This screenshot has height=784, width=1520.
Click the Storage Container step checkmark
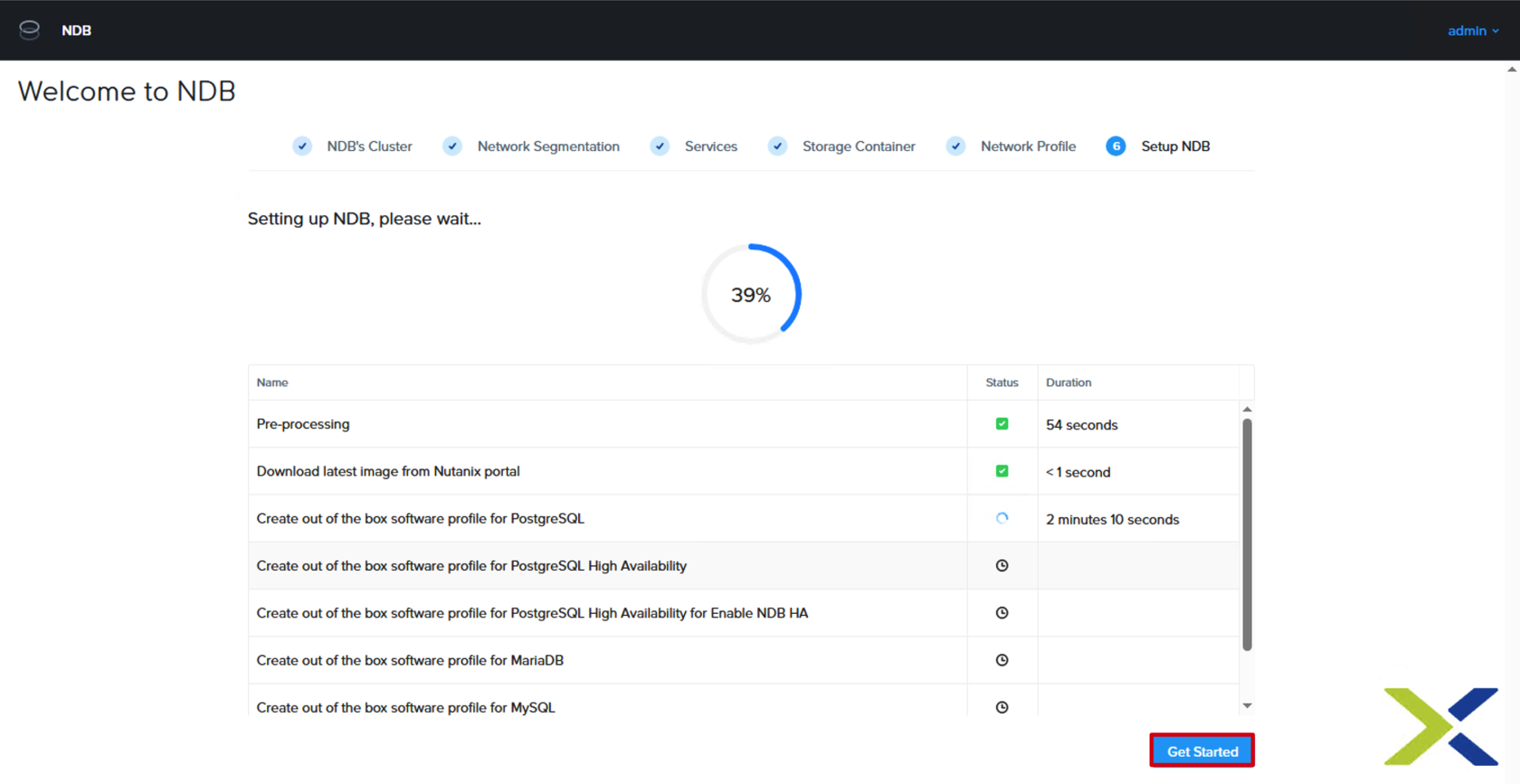[777, 146]
